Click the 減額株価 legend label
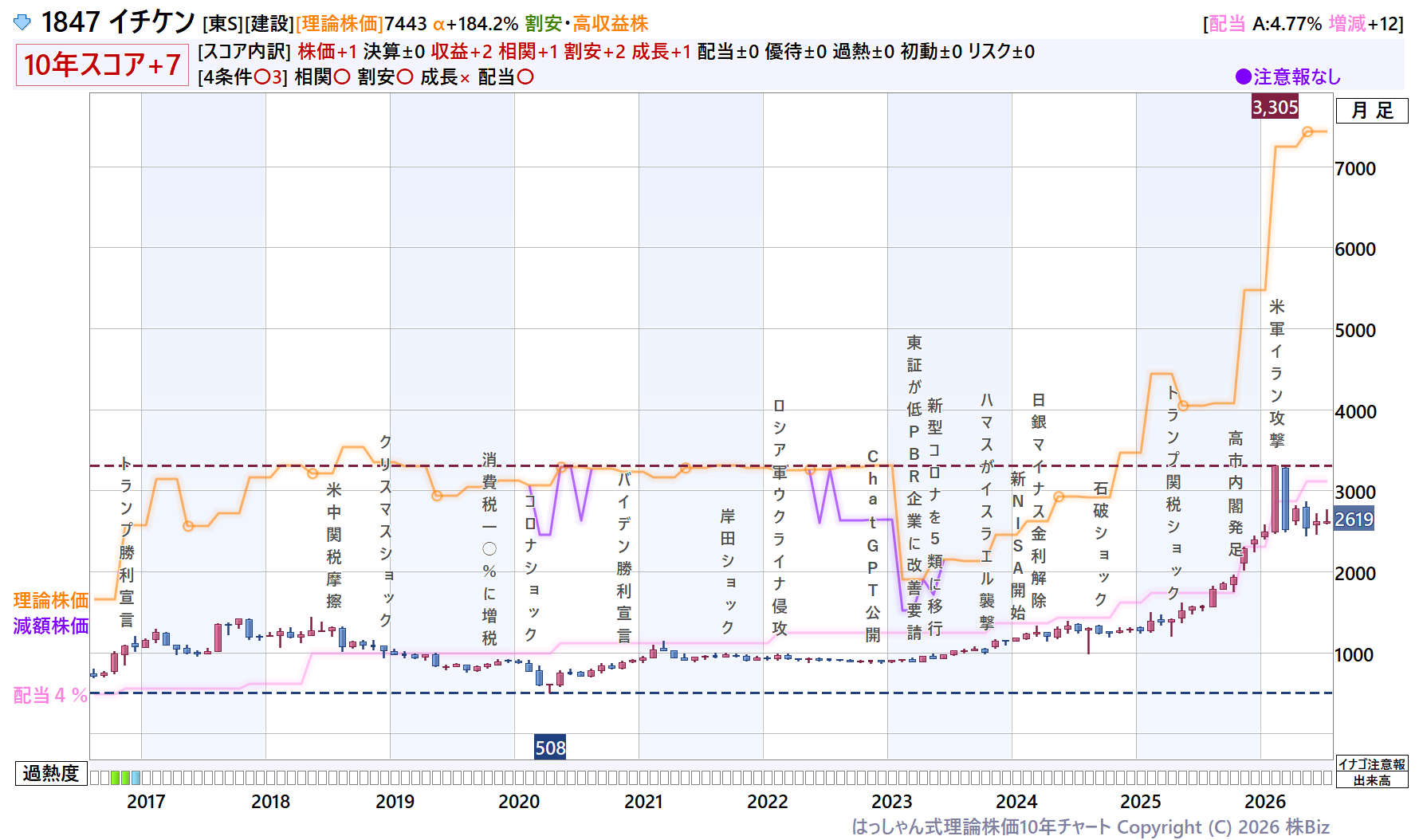Viewport: 1419px width, 840px height. (51, 626)
